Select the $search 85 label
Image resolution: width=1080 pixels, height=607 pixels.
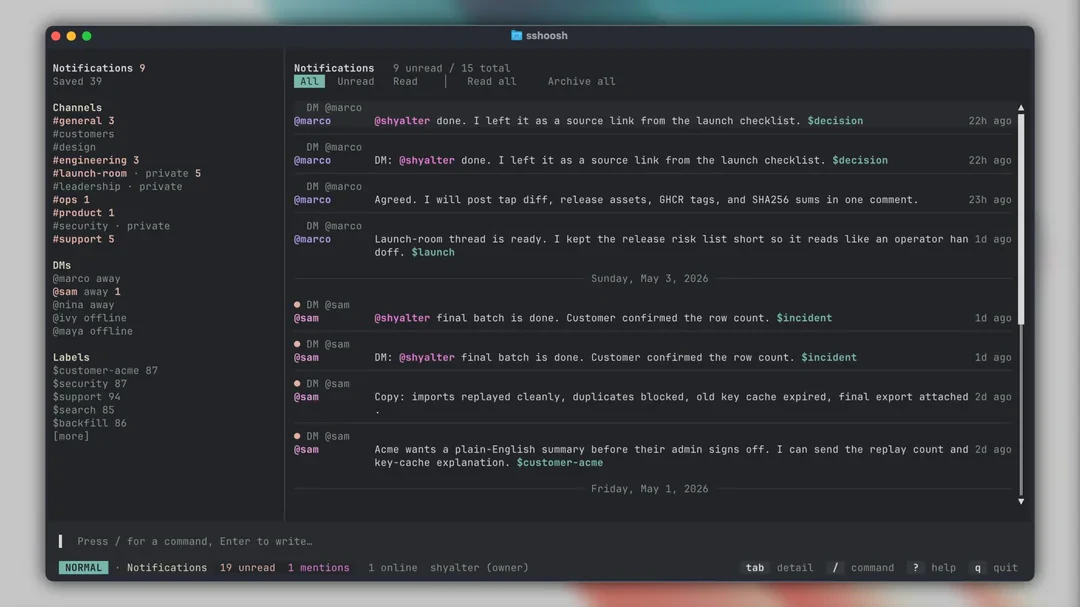point(83,410)
